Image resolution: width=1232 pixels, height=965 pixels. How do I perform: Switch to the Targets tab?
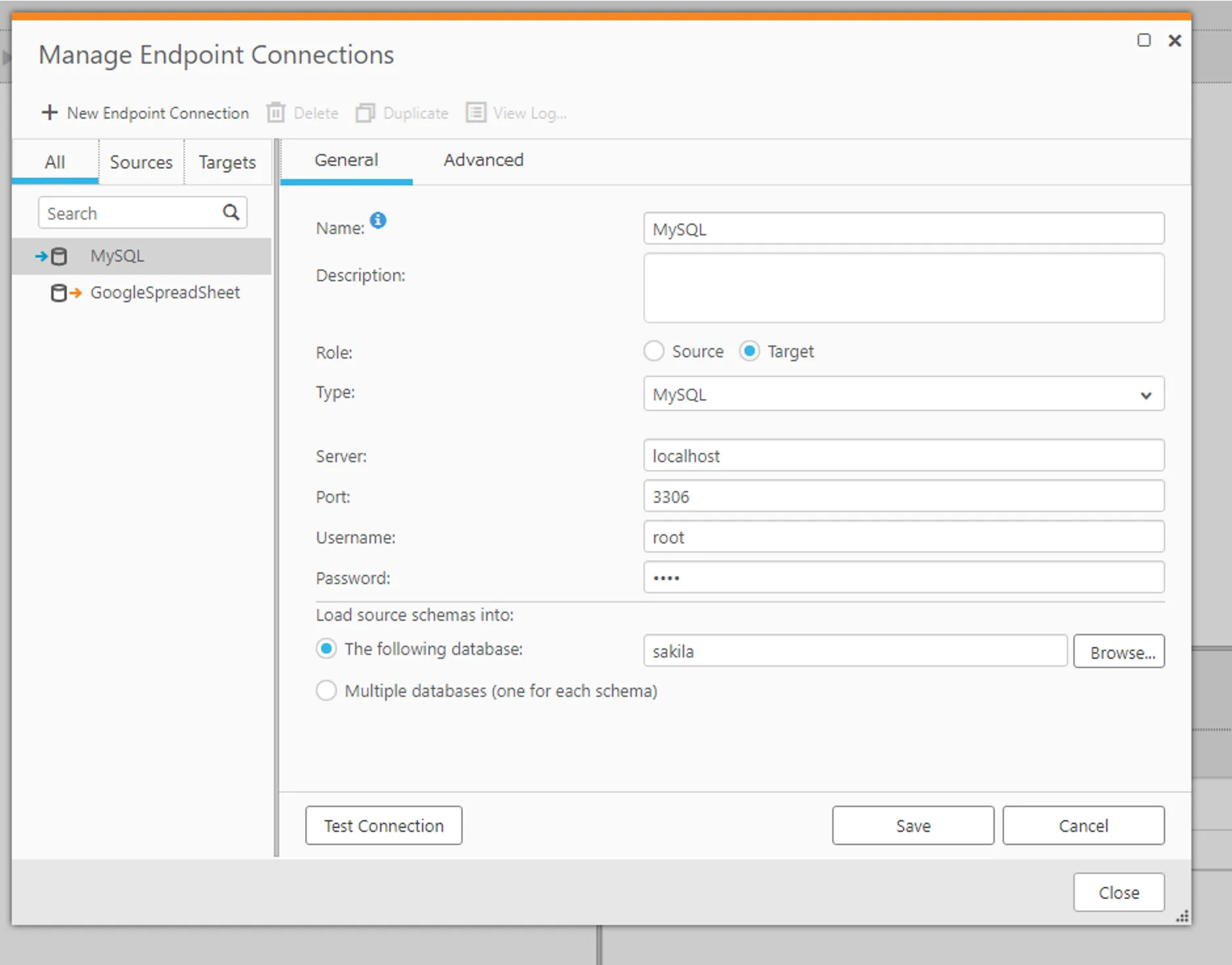tap(227, 162)
